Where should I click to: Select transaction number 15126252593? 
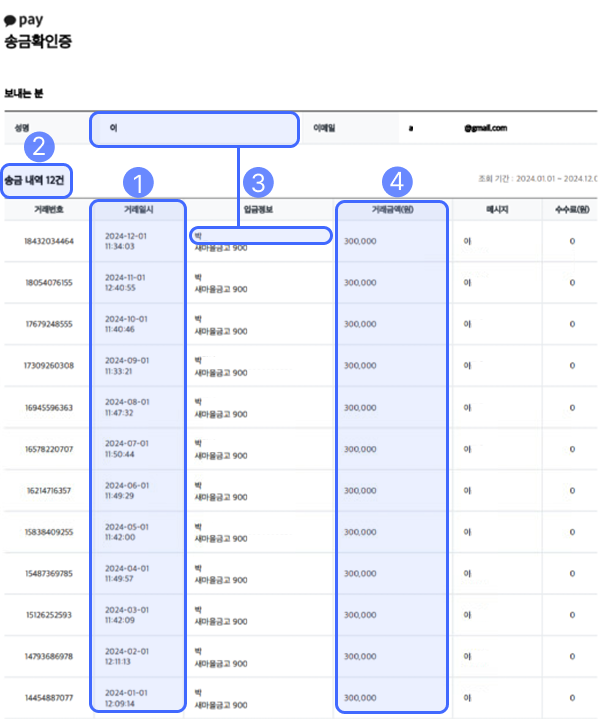coord(49,615)
